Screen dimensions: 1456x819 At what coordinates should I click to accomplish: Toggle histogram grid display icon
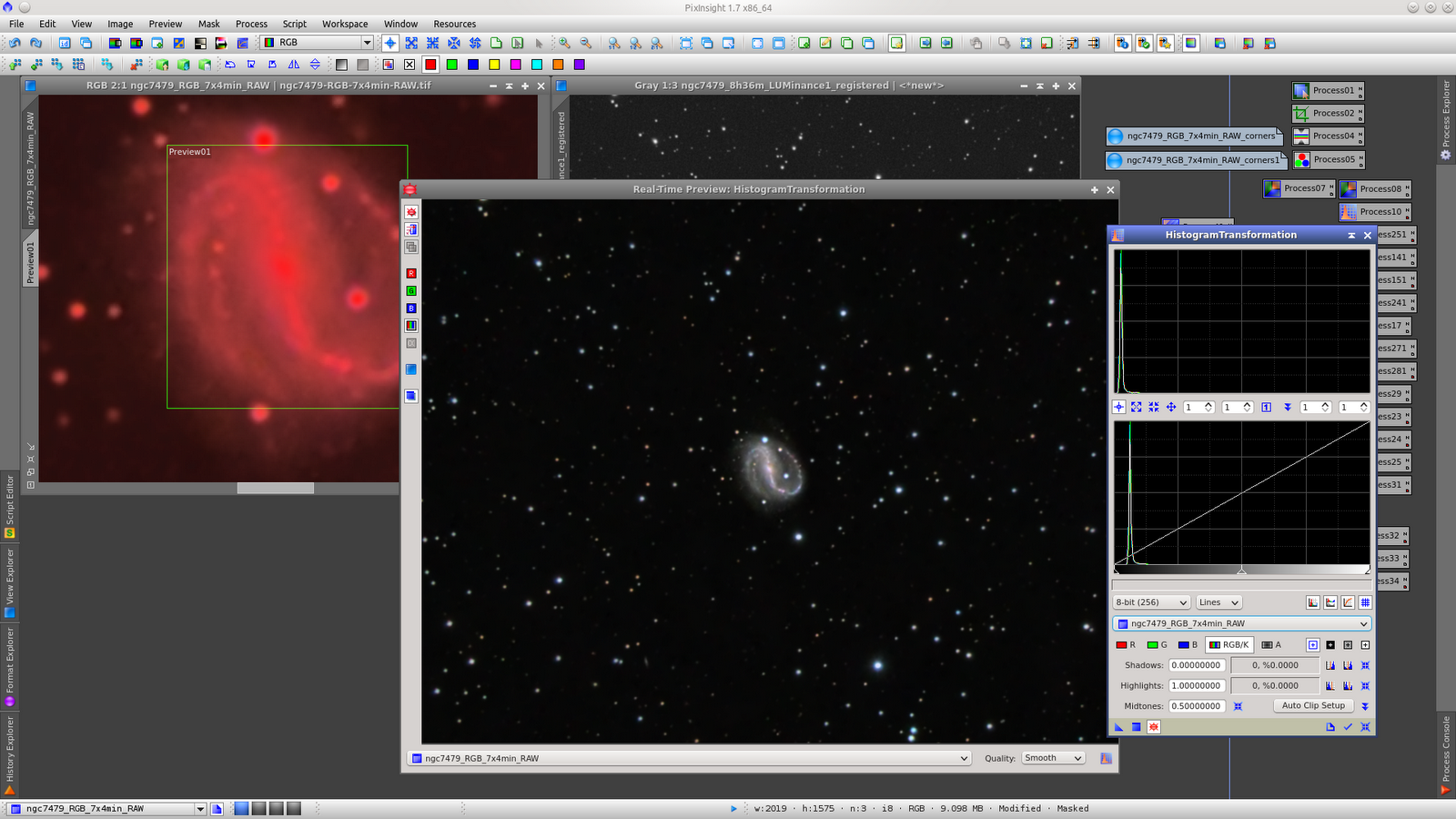pos(1365,602)
